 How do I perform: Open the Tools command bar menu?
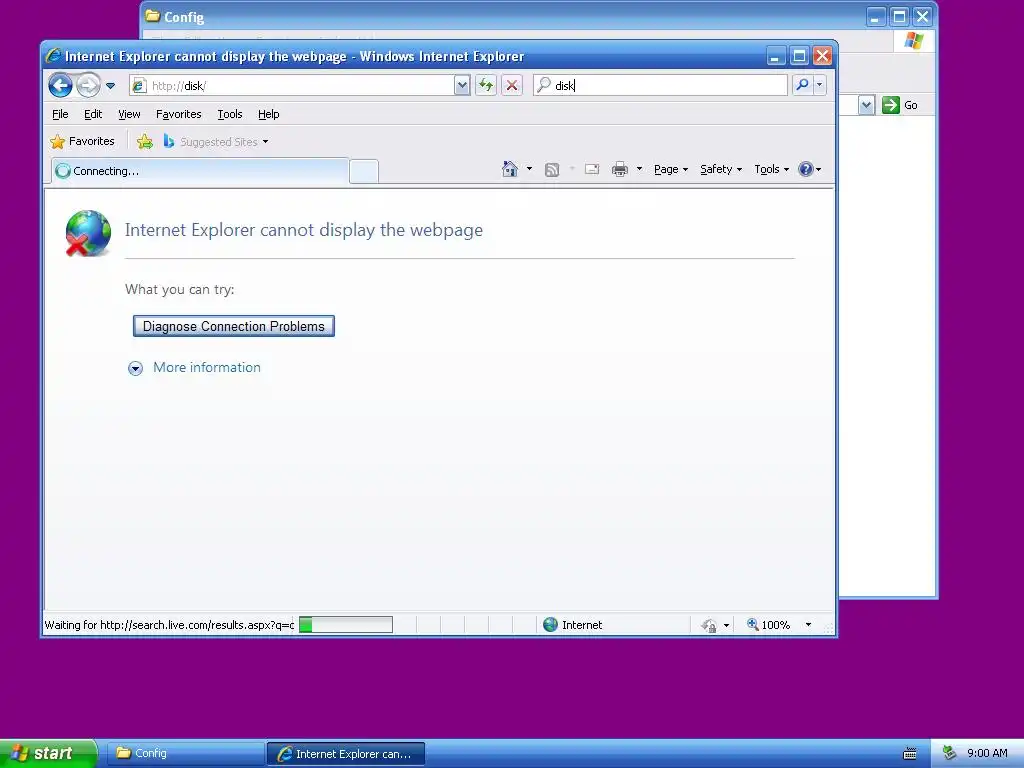(x=771, y=169)
